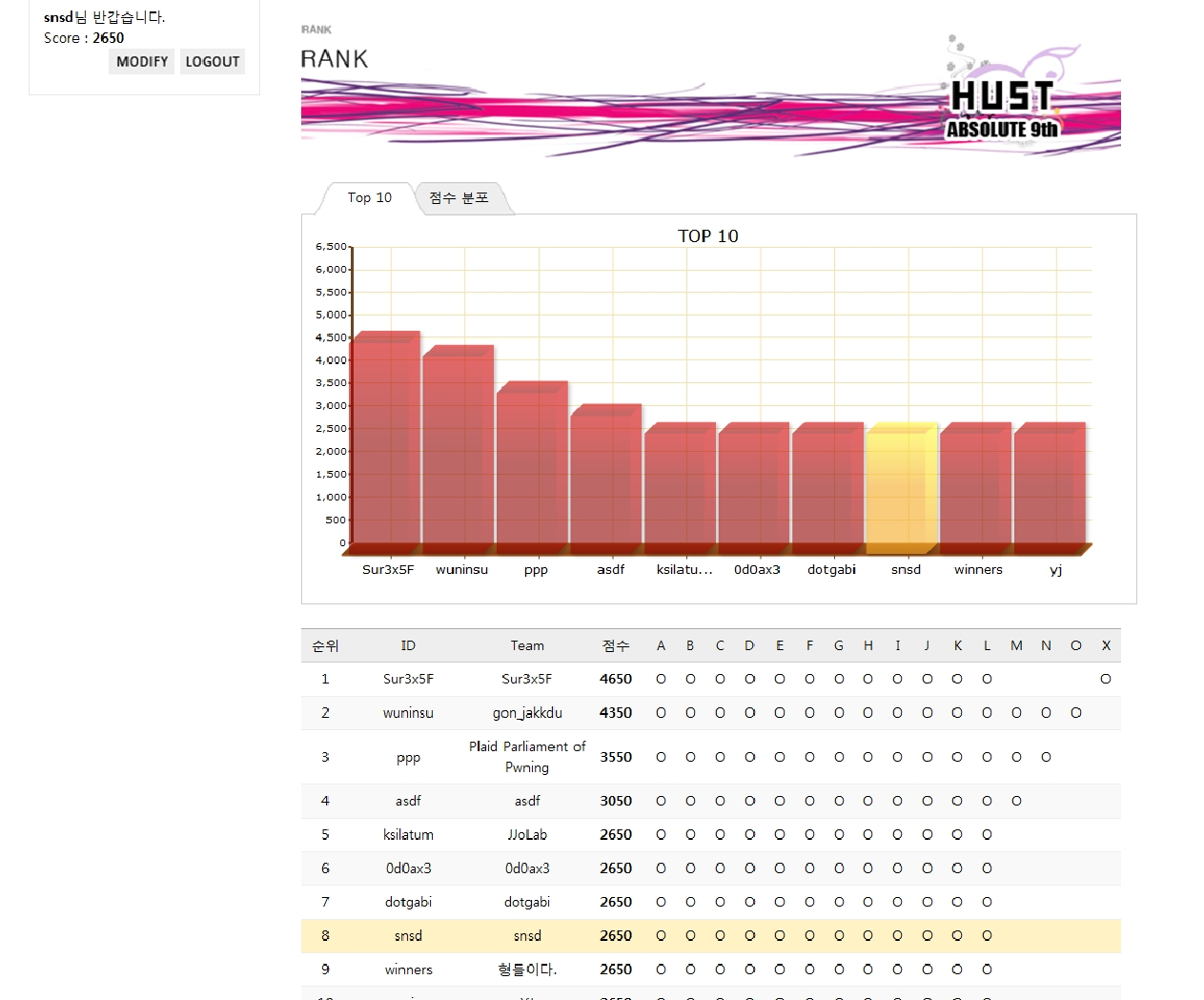Click the O column circle for wuninsu
The width and height of the screenshot is (1204, 1000).
(x=1076, y=713)
